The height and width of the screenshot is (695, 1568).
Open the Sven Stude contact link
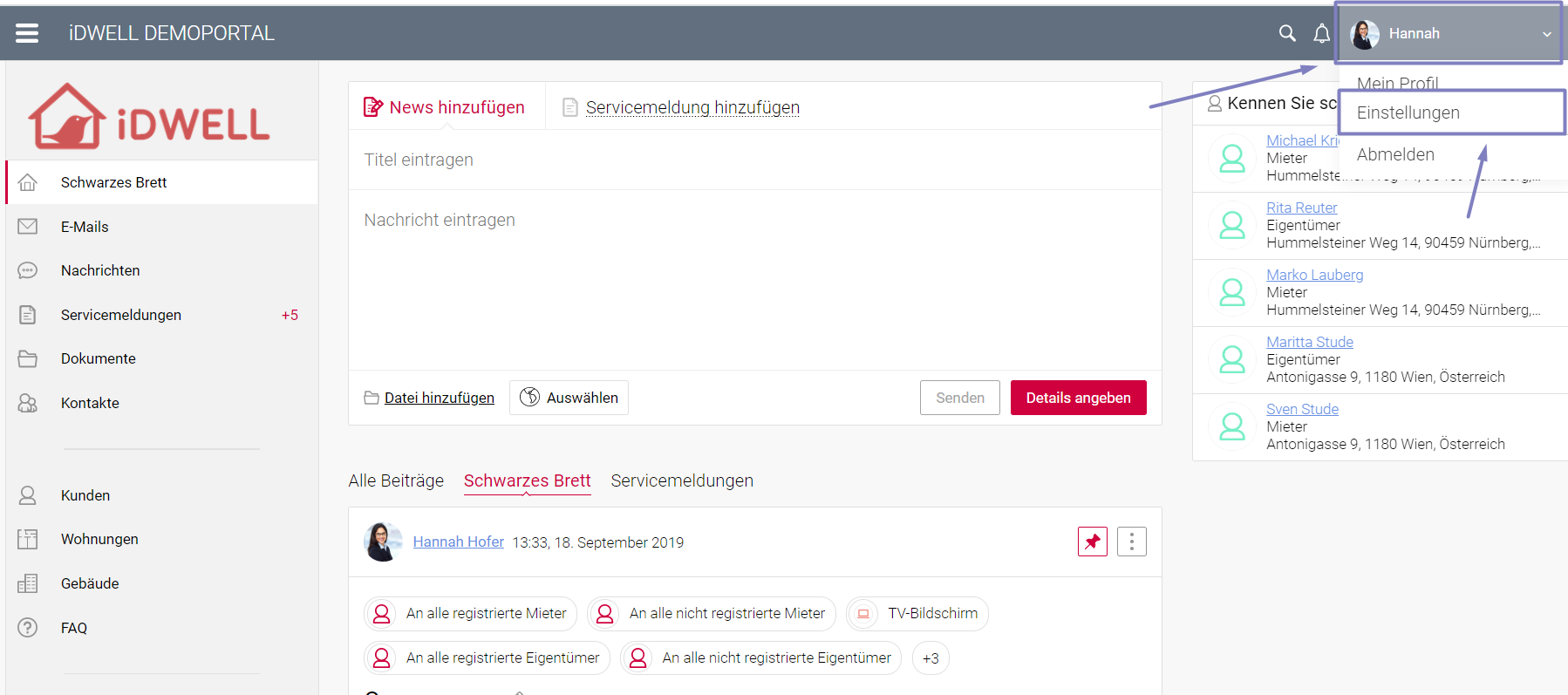click(1302, 409)
